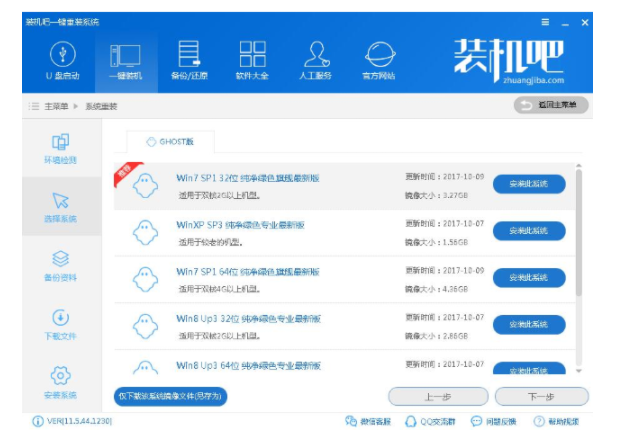Click the ghost icon for Win8 Up3 32位
Screen dimensions: 617x443
(145, 326)
